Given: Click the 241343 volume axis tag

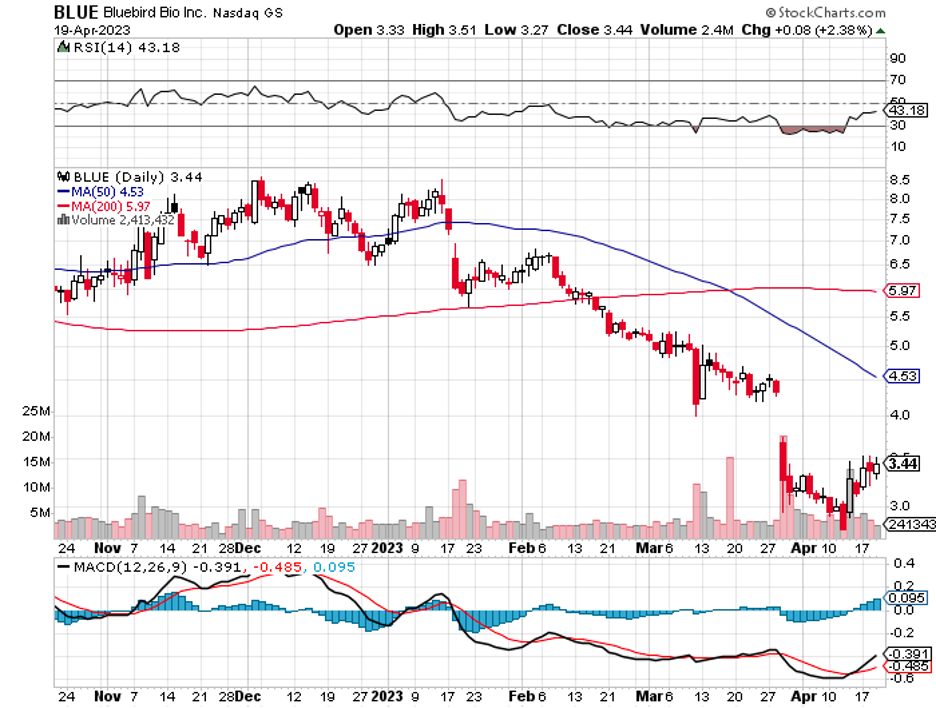Looking at the screenshot, I should [x=911, y=524].
